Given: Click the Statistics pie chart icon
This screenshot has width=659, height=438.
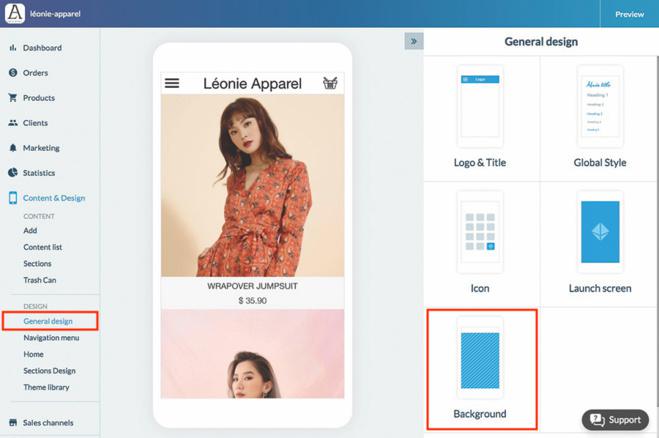Looking at the screenshot, I should [x=13, y=173].
